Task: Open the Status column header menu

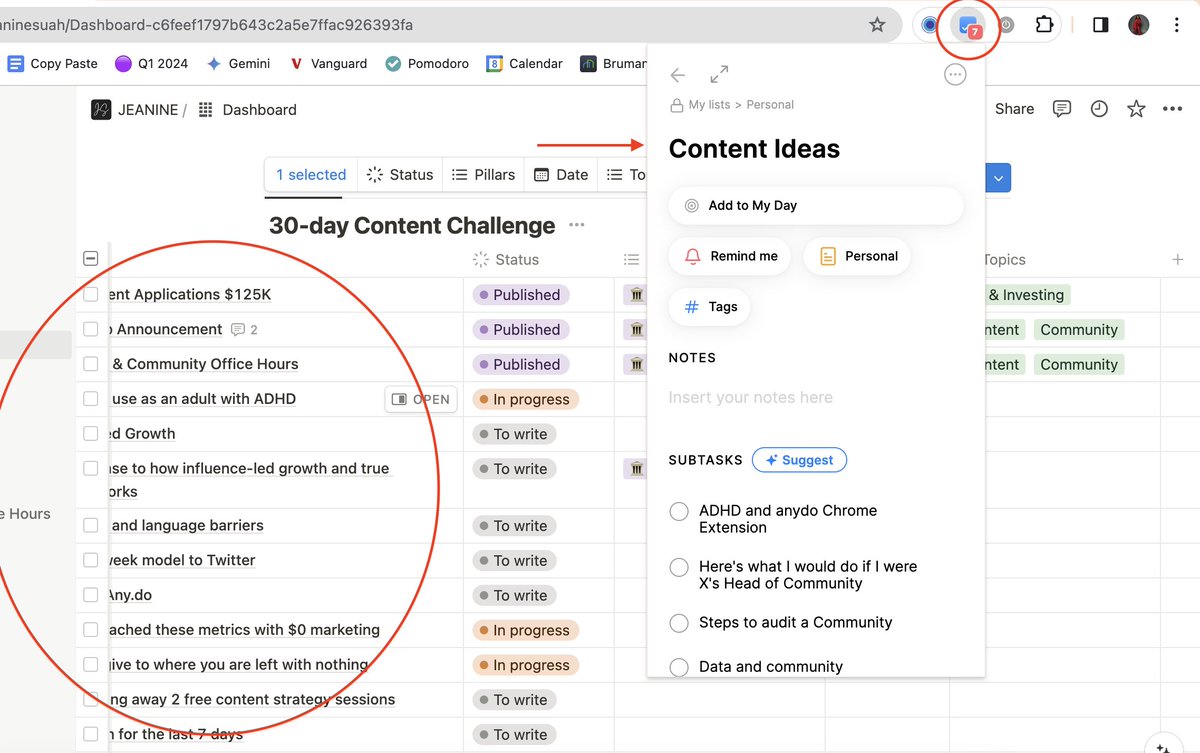Action: 505,260
